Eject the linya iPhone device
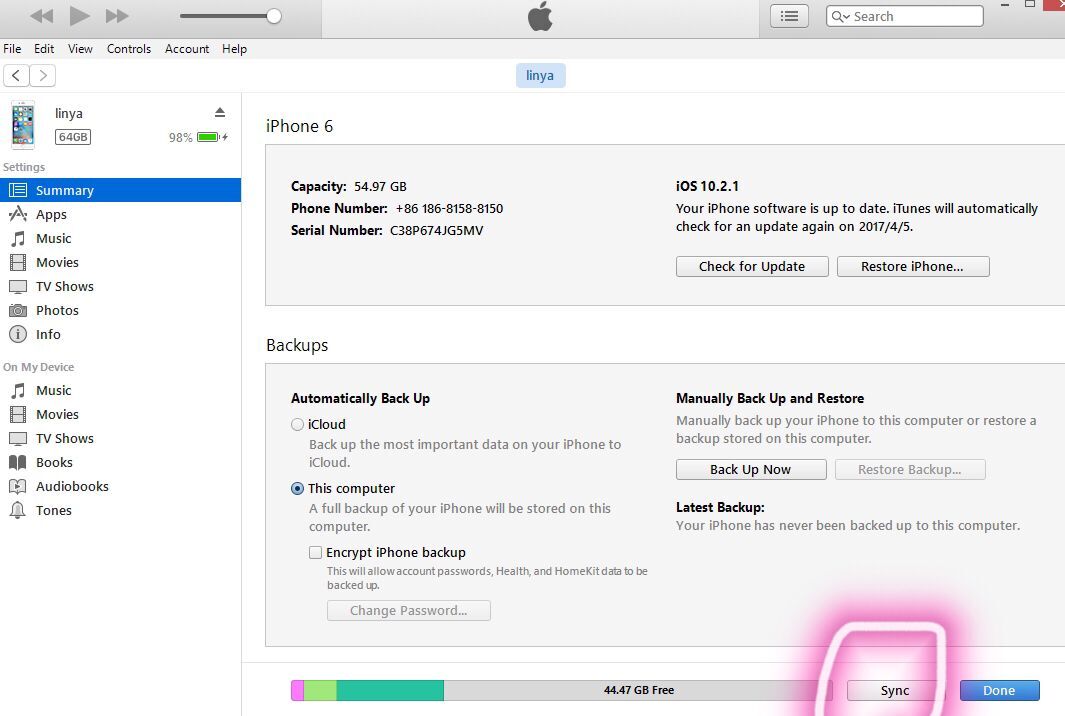 pos(220,112)
